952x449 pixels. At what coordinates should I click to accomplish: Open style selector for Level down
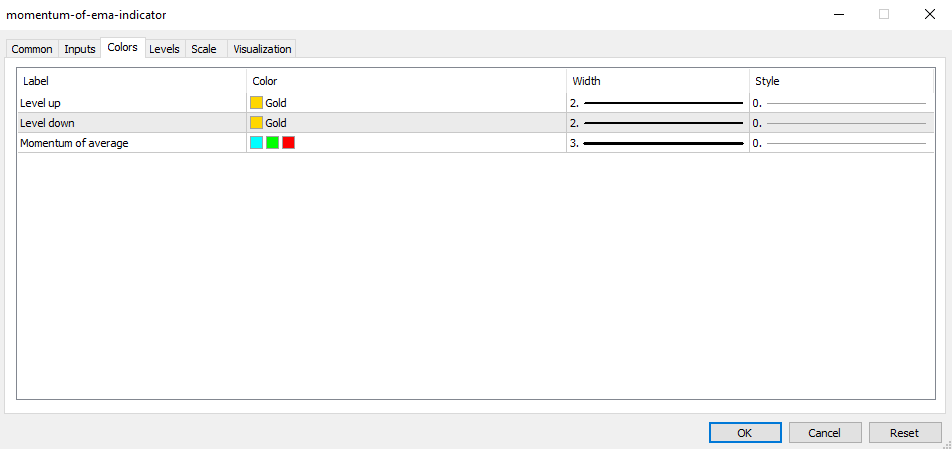pyautogui.click(x=842, y=123)
